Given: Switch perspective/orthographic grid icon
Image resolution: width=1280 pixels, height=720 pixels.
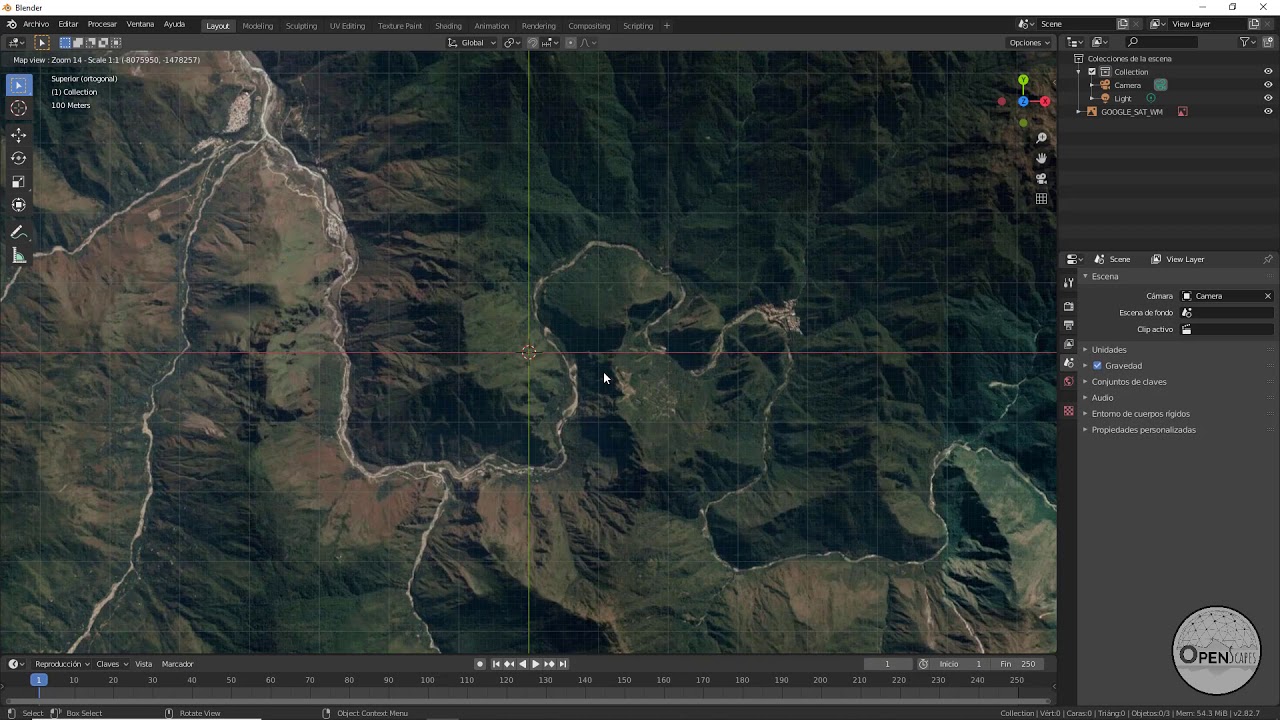Looking at the screenshot, I should click(x=1041, y=198).
